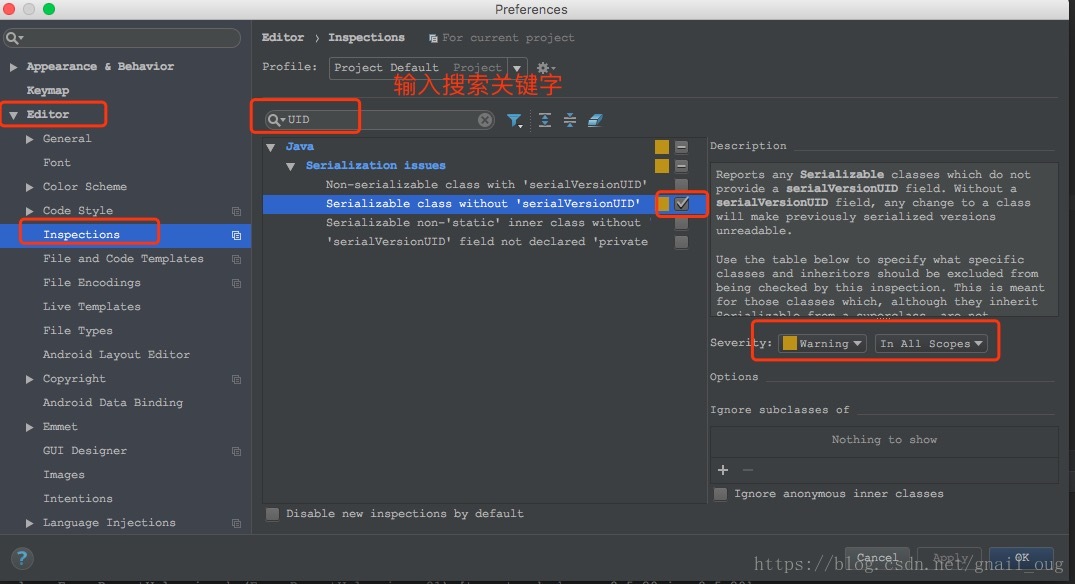This screenshot has height=584, width=1075.
Task: Expand the Emmet subsection
Action: point(29,427)
